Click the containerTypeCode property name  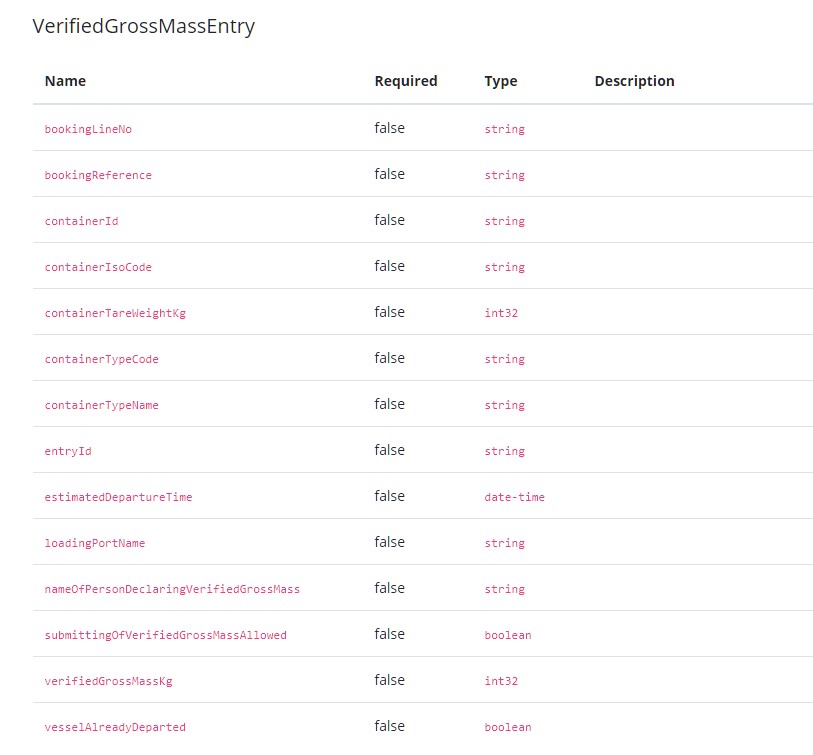pyautogui.click(x=101, y=359)
